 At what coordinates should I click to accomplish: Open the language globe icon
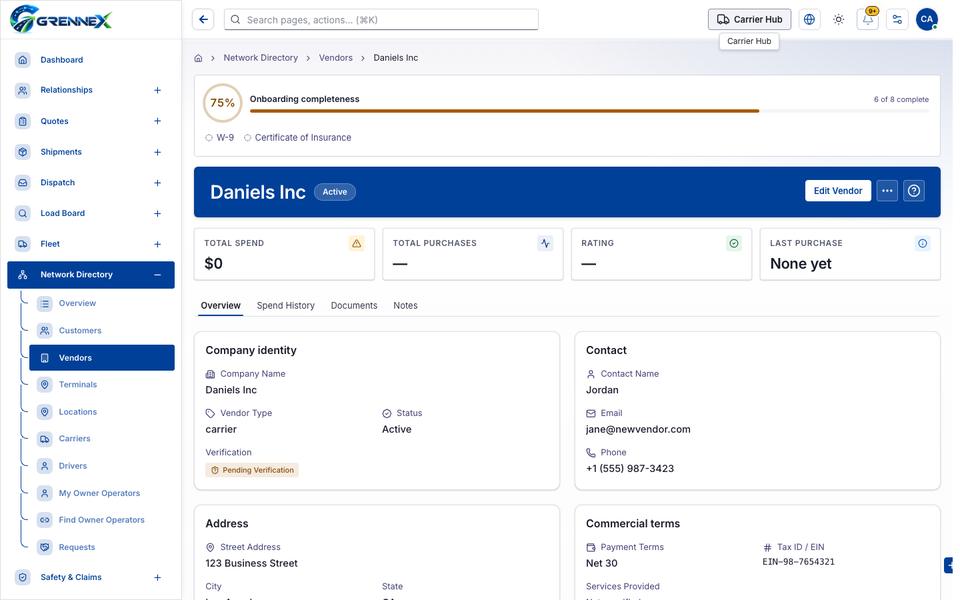click(809, 20)
